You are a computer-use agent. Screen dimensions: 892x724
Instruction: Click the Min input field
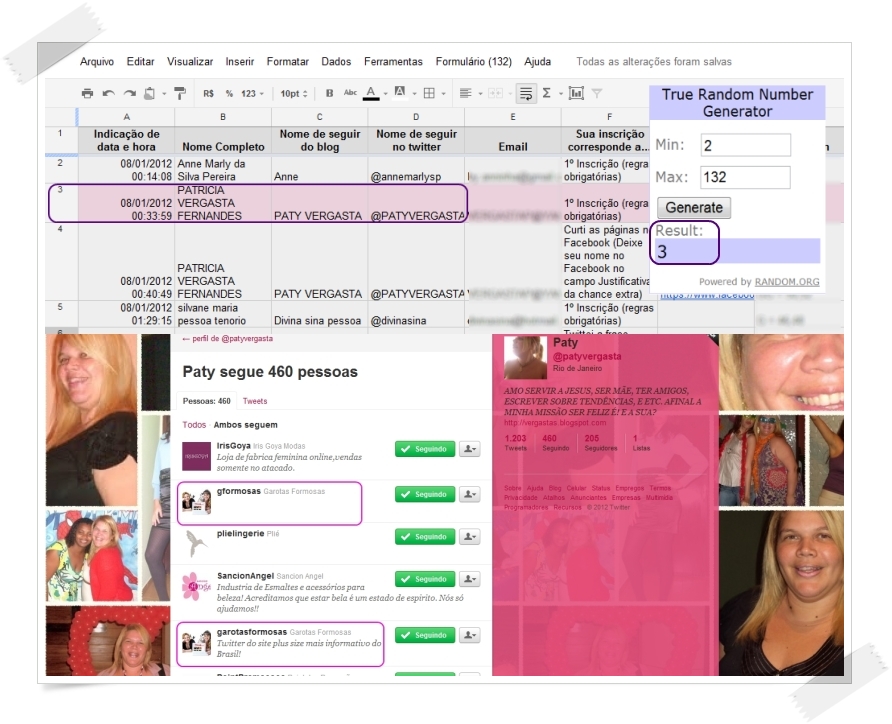745,145
